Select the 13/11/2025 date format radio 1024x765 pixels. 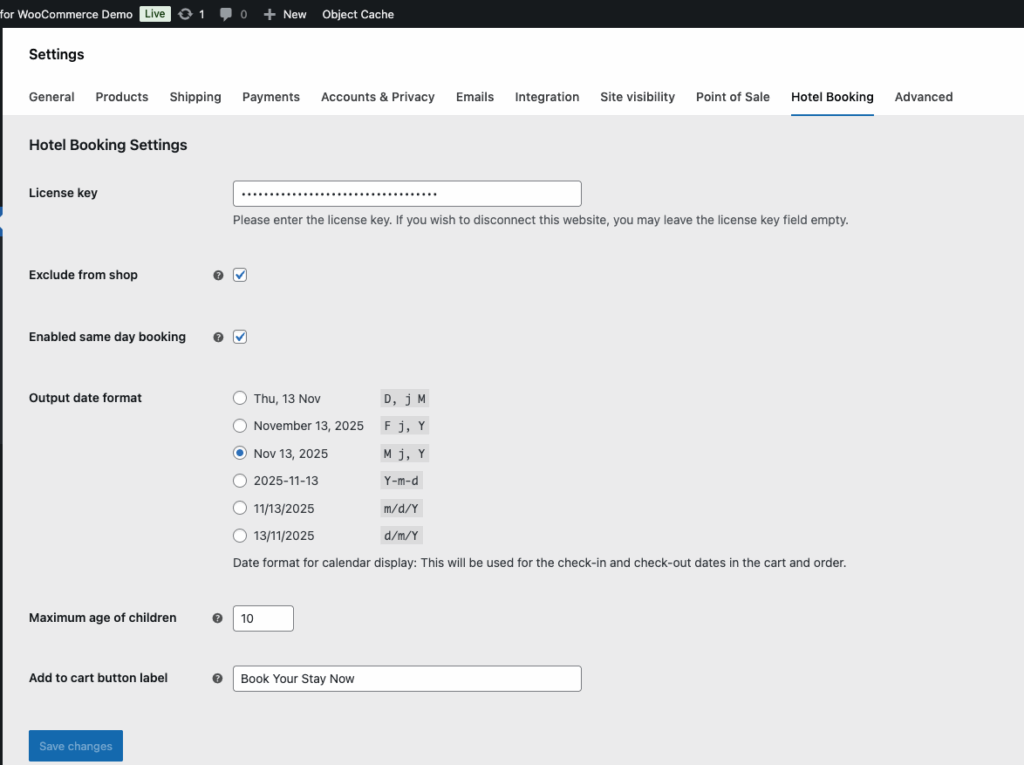(x=240, y=535)
